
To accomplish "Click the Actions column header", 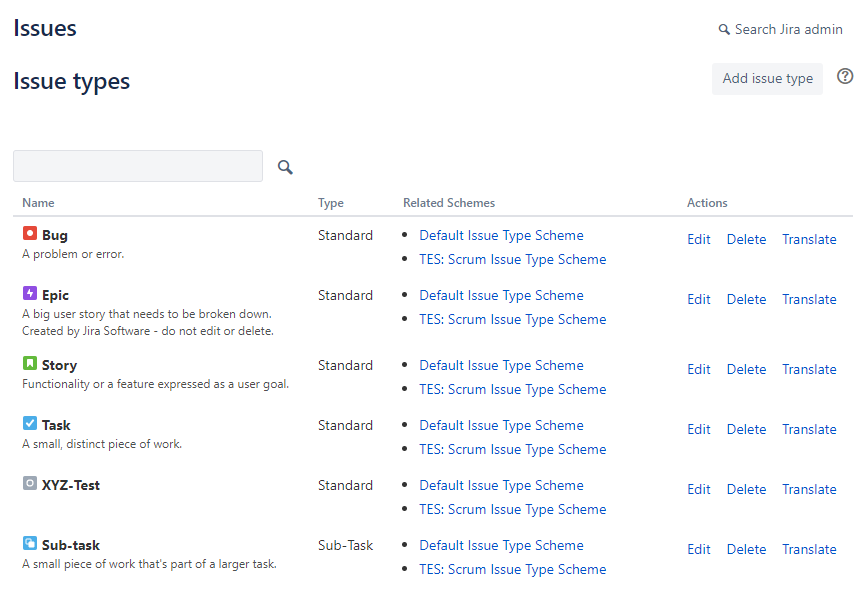I will [707, 203].
